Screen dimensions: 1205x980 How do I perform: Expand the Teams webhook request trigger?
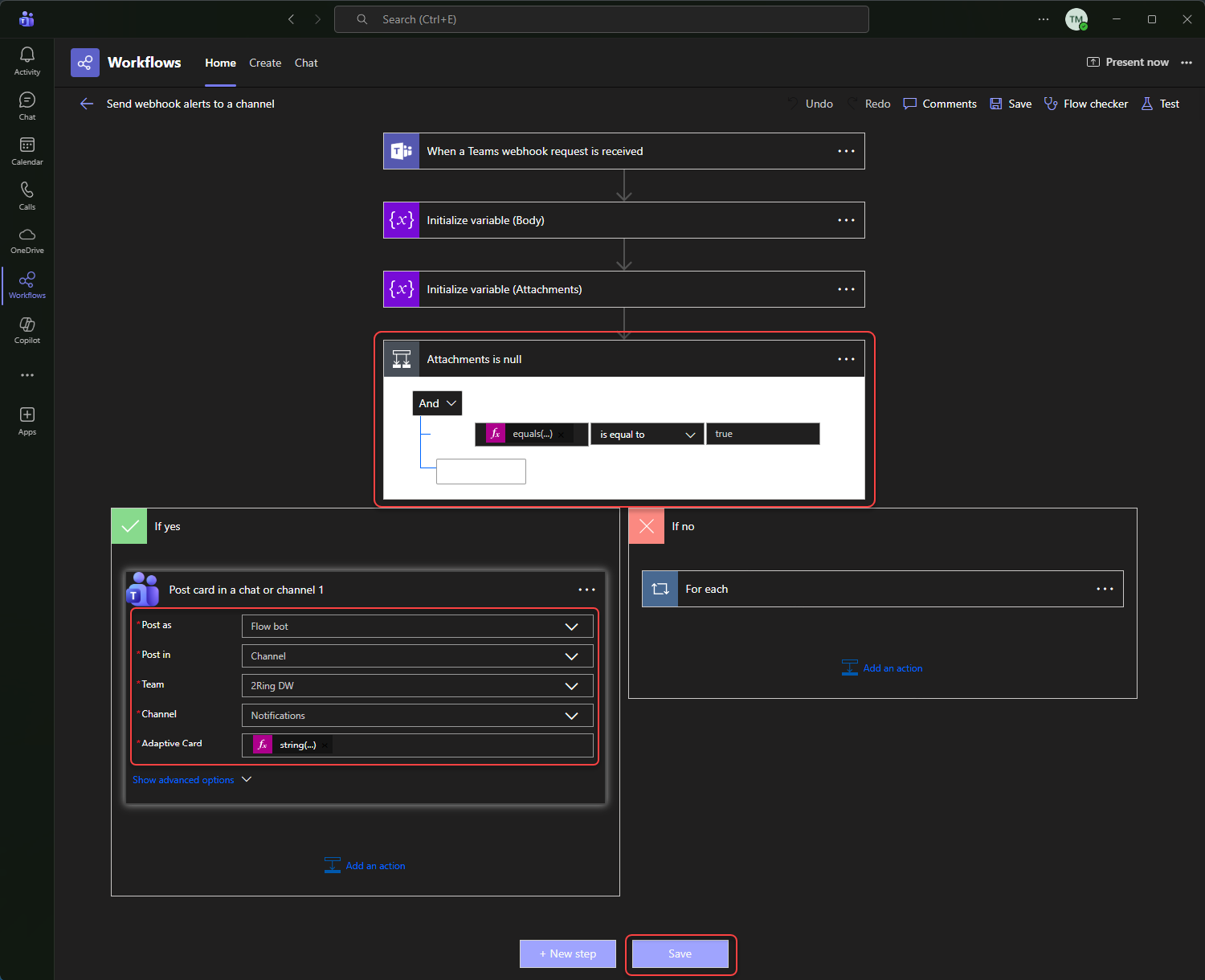(624, 151)
